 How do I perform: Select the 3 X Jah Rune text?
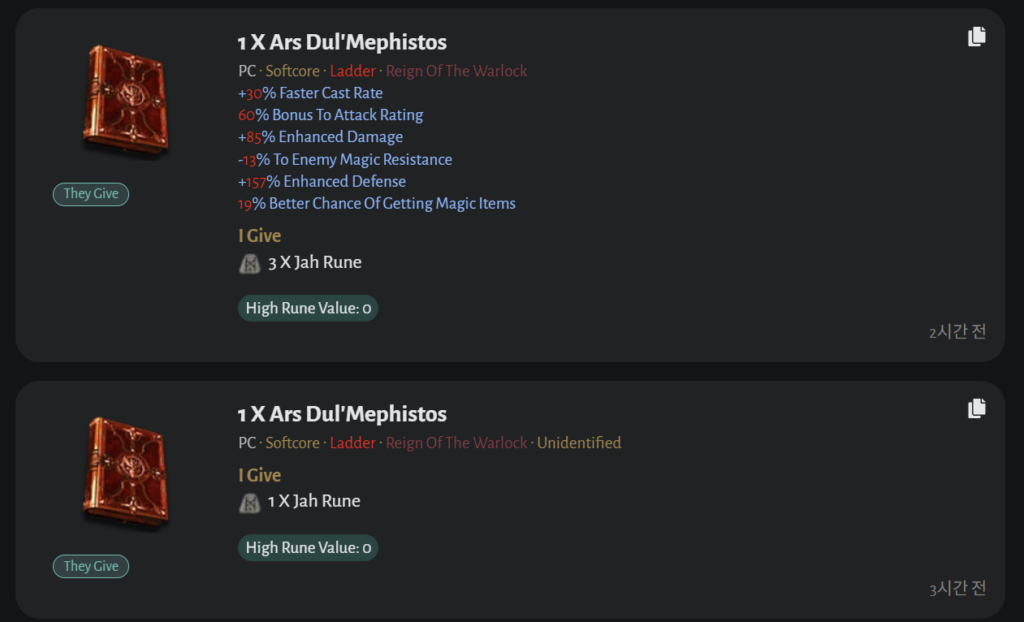(315, 263)
